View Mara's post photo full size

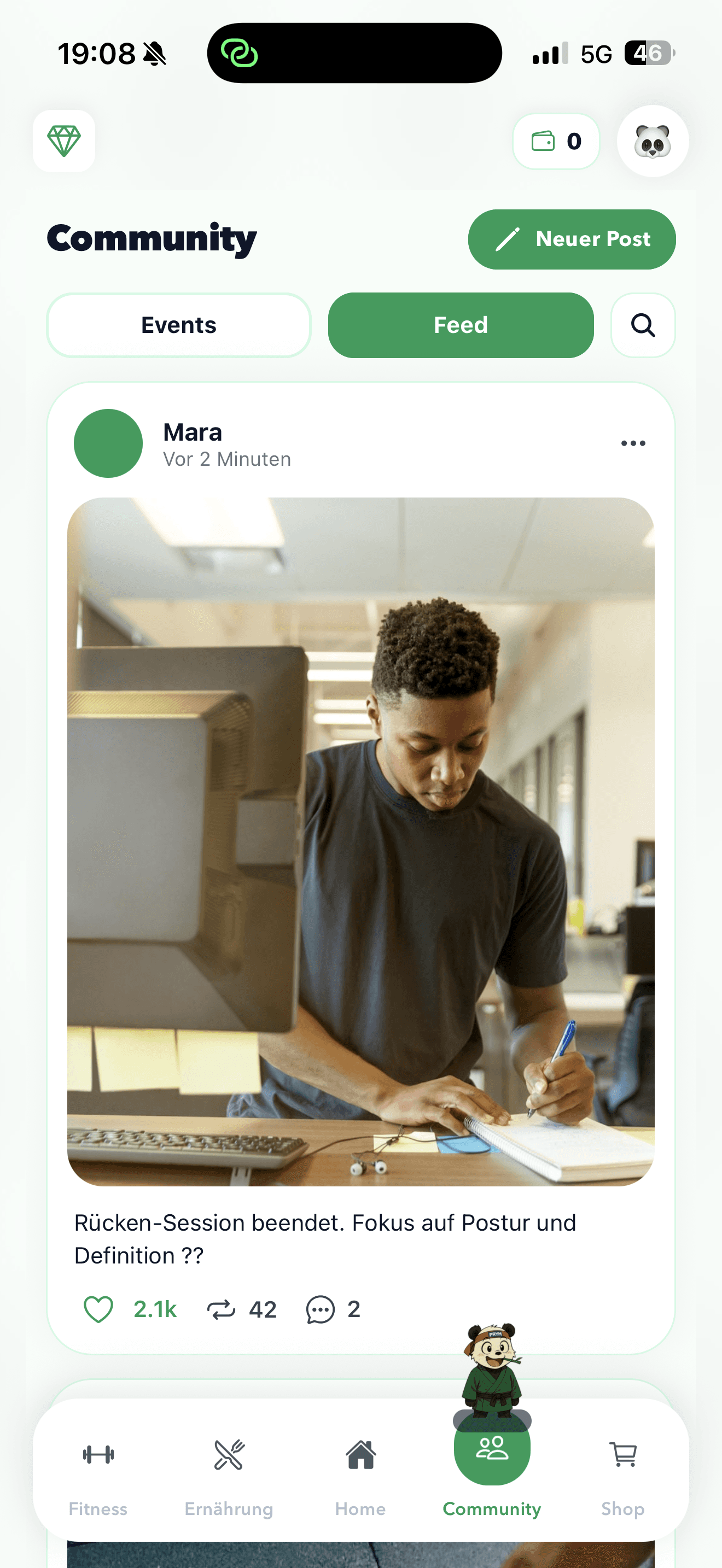click(x=361, y=841)
